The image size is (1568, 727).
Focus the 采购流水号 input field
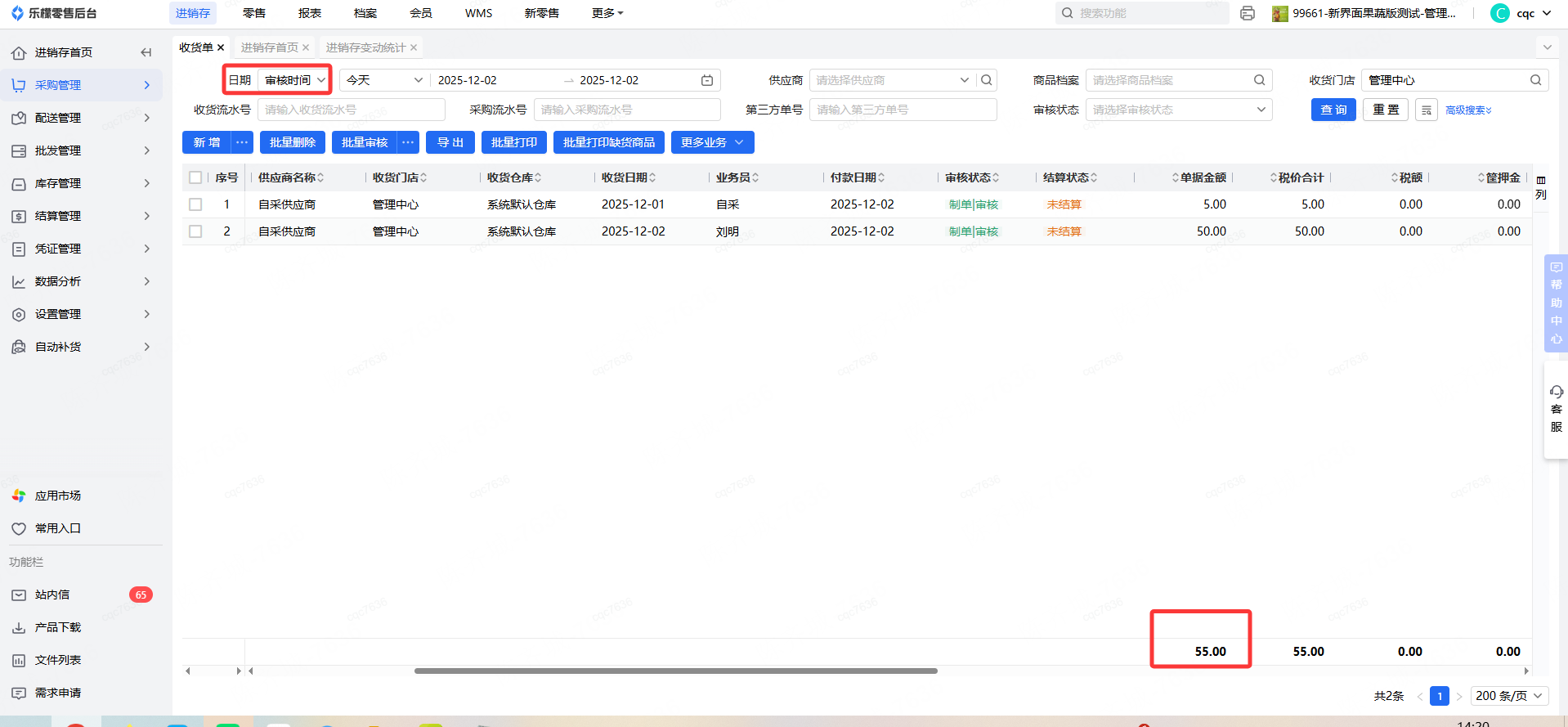tap(627, 110)
